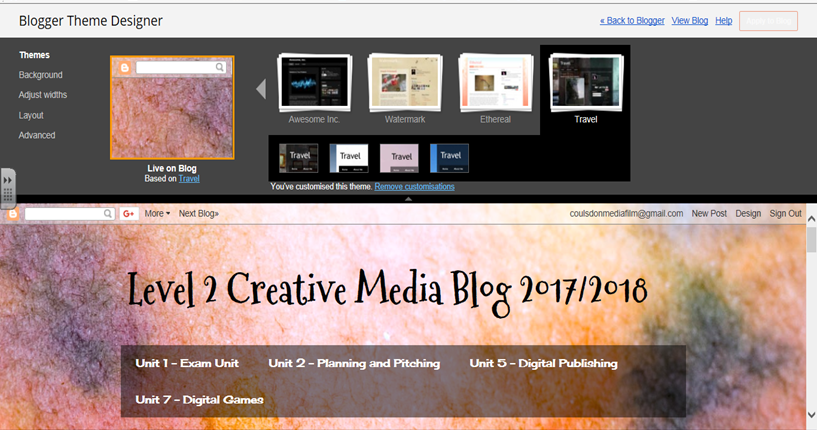Collapse the designer panel with the up arrow
This screenshot has height=430, width=817.
coord(408,199)
